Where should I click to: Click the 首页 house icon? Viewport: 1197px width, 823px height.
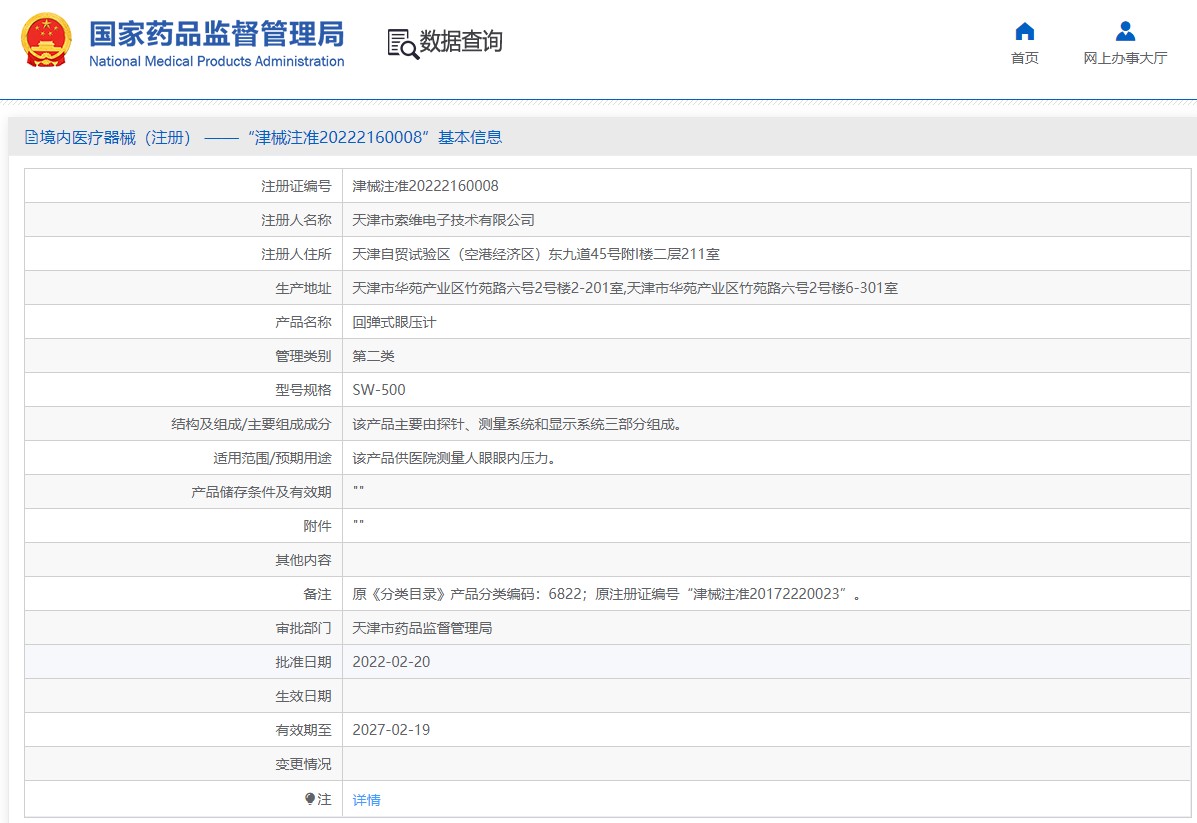(x=1024, y=31)
